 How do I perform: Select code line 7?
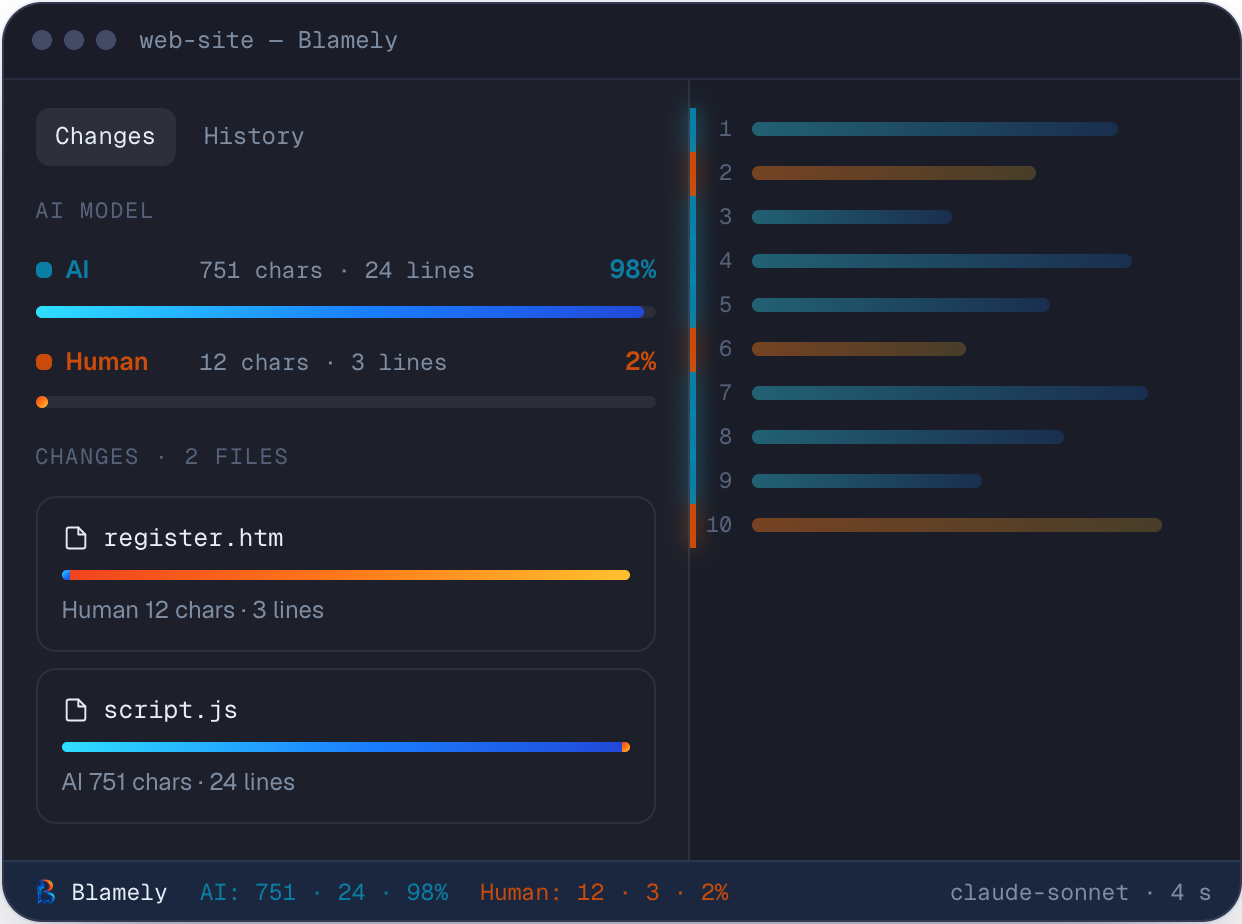(950, 393)
